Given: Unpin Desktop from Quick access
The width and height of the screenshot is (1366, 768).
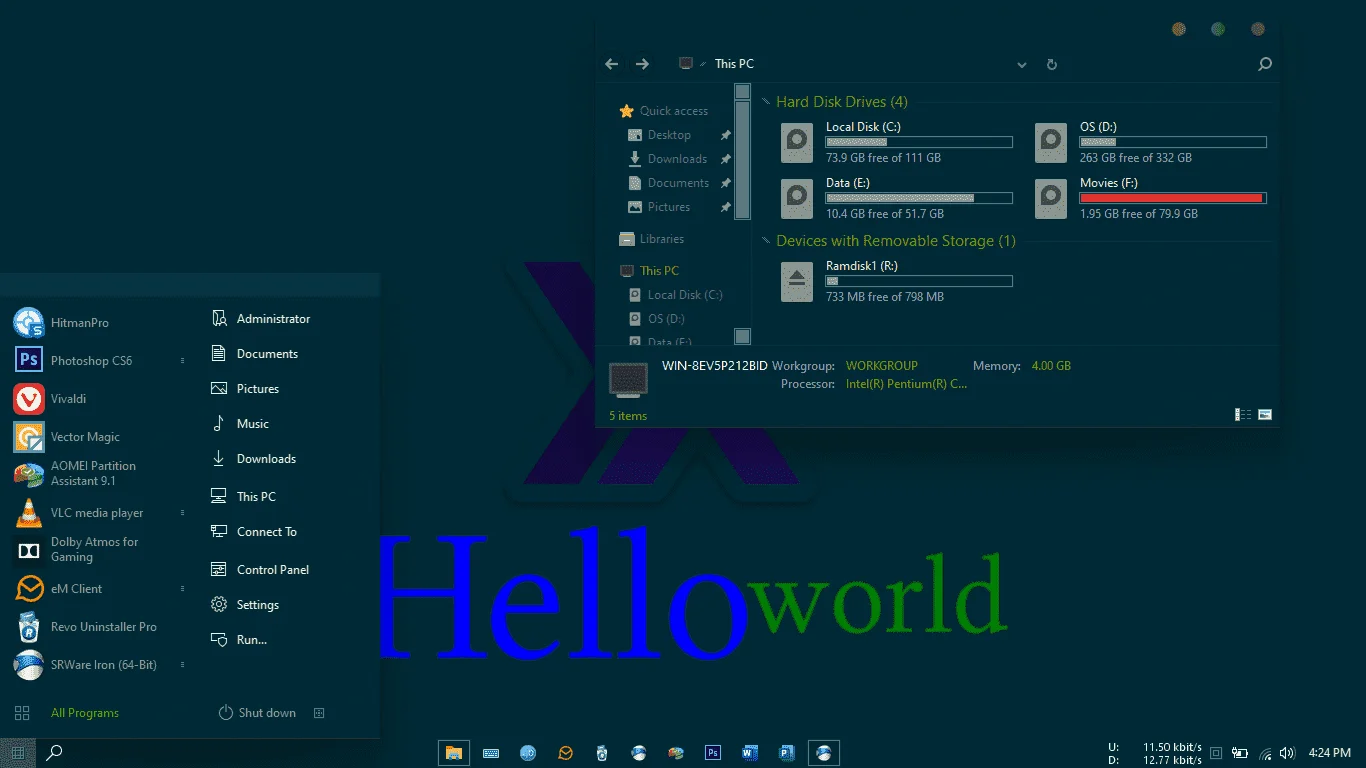Looking at the screenshot, I should click(726, 135).
